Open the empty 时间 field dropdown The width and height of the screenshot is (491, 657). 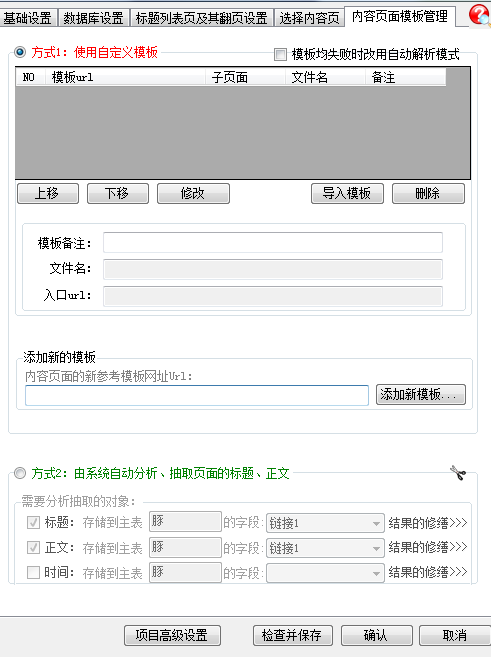tap(325, 573)
